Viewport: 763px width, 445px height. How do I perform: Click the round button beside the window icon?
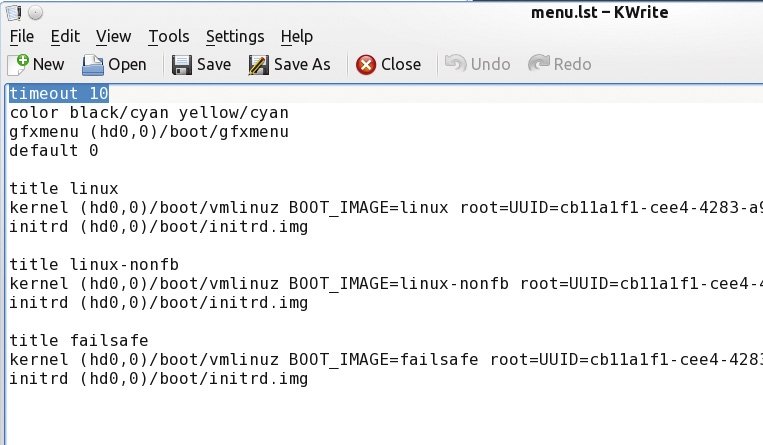(x=35, y=13)
